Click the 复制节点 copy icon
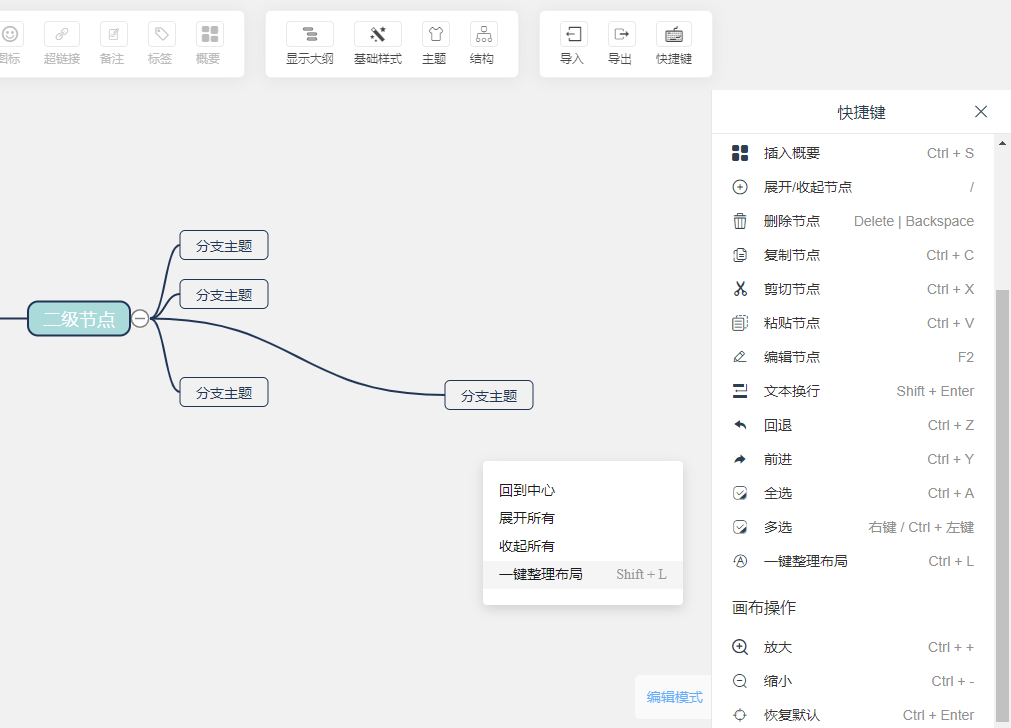Viewport: 1011px width, 728px height. [x=740, y=255]
